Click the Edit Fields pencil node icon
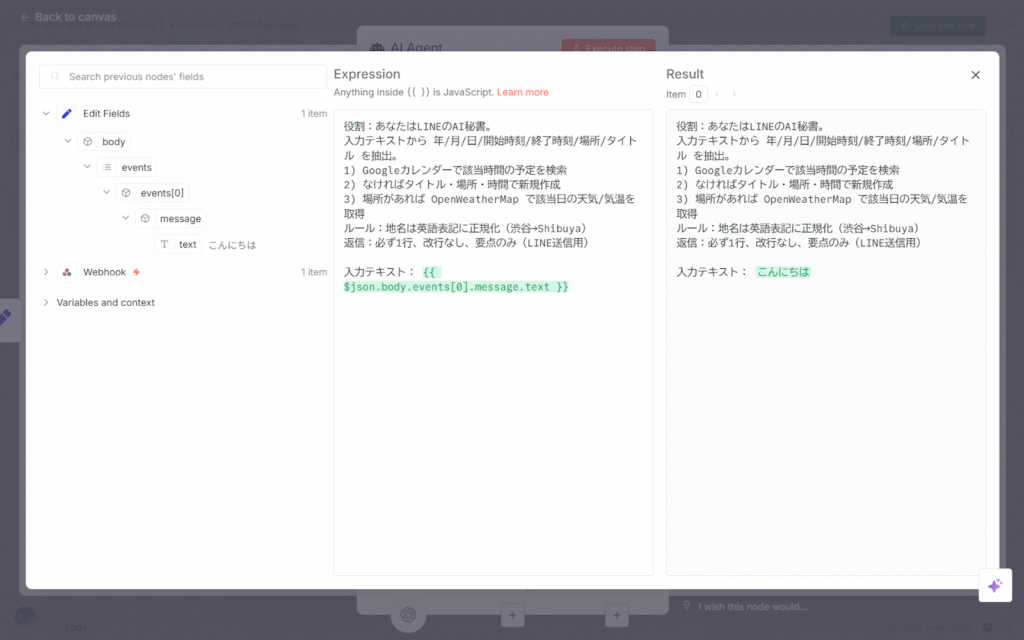Image resolution: width=1024 pixels, height=640 pixels. coord(67,114)
